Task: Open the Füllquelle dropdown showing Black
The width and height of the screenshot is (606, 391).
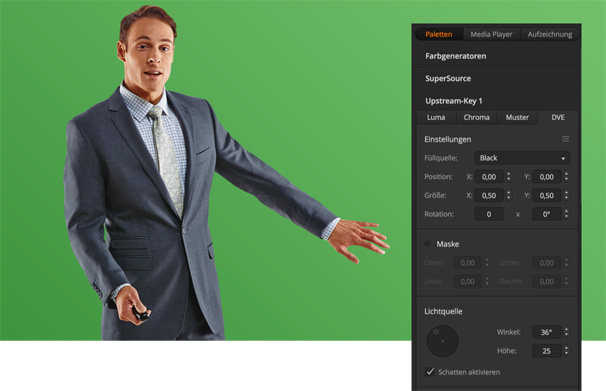Action: (522, 158)
